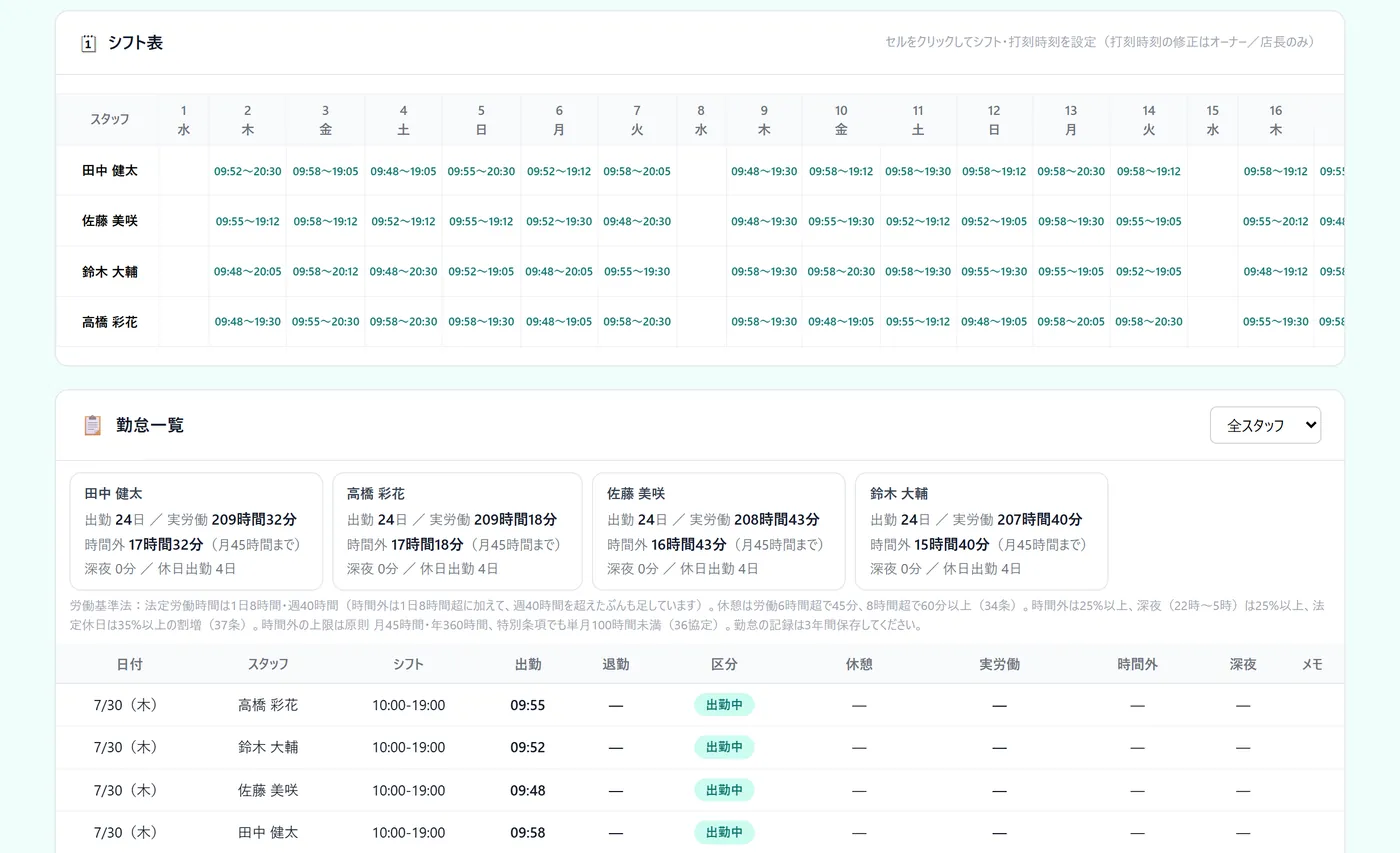Click the 09:48 clock-in time for 佐藤 美咲
1400x853 pixels.
pyautogui.click(x=528, y=790)
